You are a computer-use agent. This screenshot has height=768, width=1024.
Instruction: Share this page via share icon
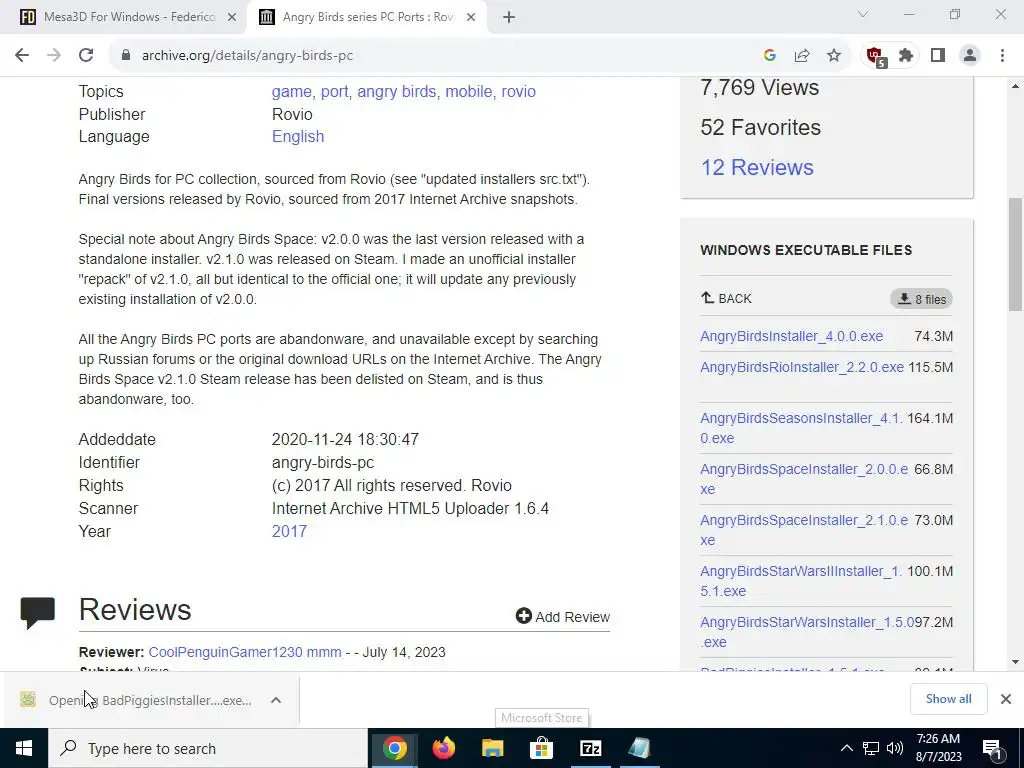[802, 56]
